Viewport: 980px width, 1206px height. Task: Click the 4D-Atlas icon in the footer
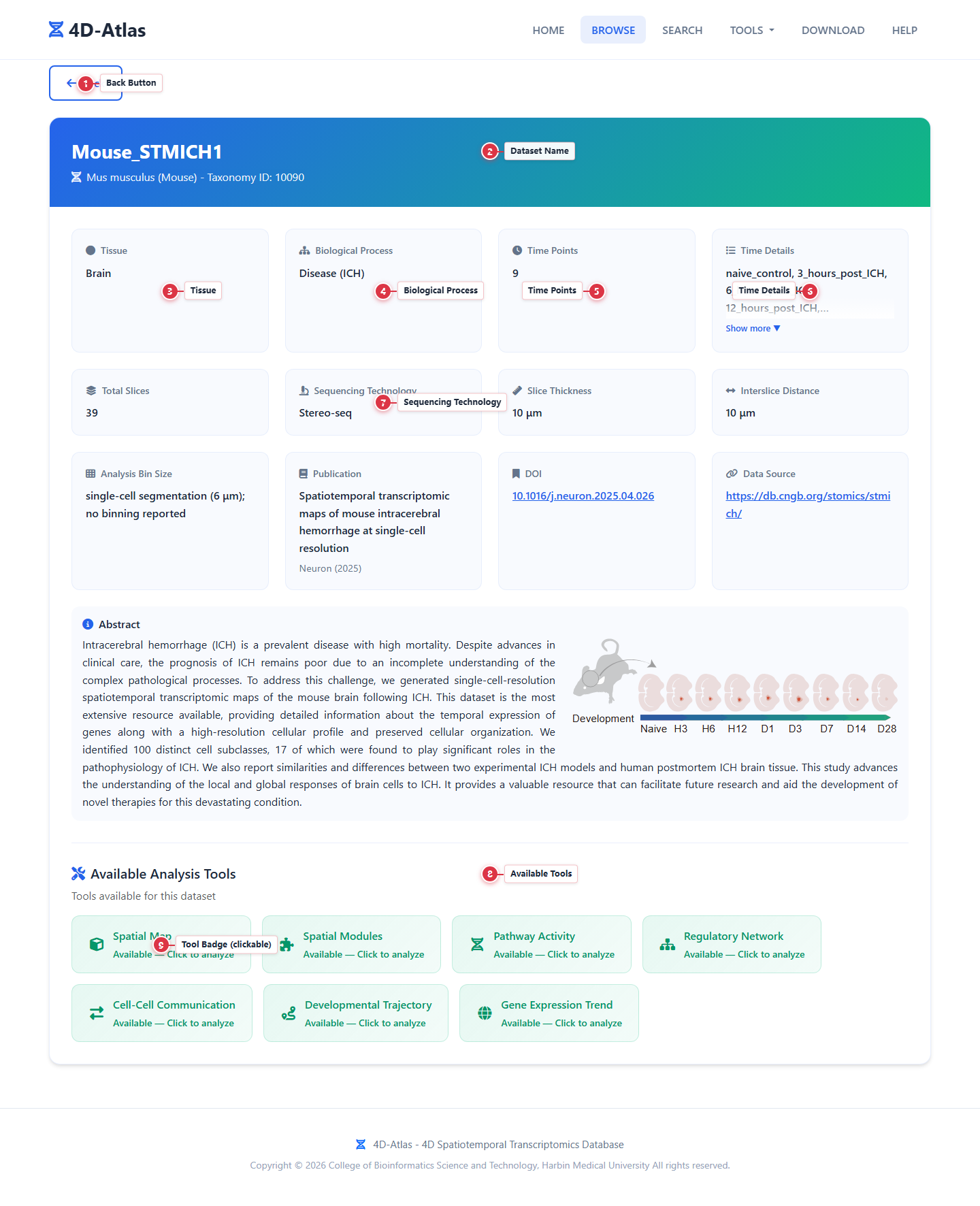(x=361, y=1145)
